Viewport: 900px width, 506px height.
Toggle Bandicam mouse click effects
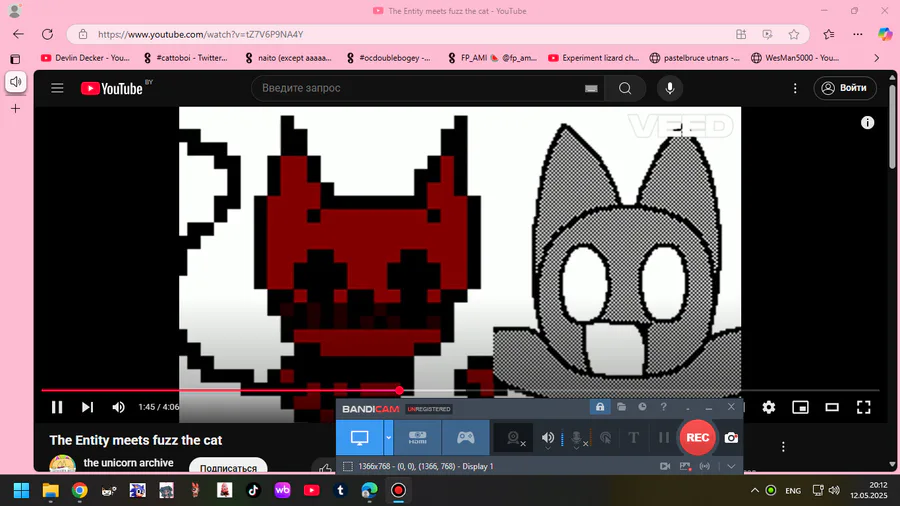click(606, 438)
